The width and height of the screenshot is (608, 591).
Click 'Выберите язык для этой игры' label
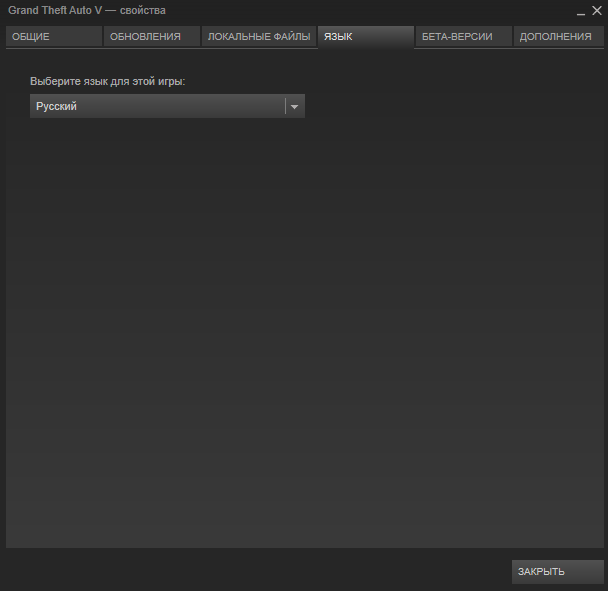(107, 81)
